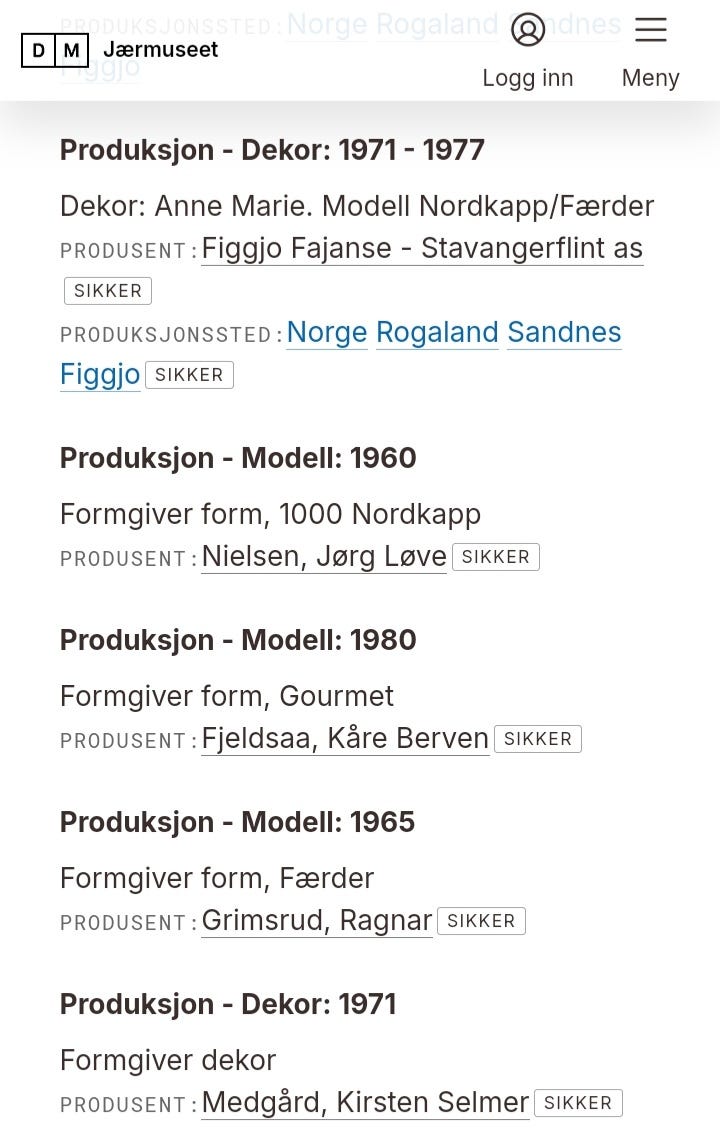Select the Produksjon - Modell: 1960 heading
This screenshot has height=1145, width=720.
pos(238,458)
